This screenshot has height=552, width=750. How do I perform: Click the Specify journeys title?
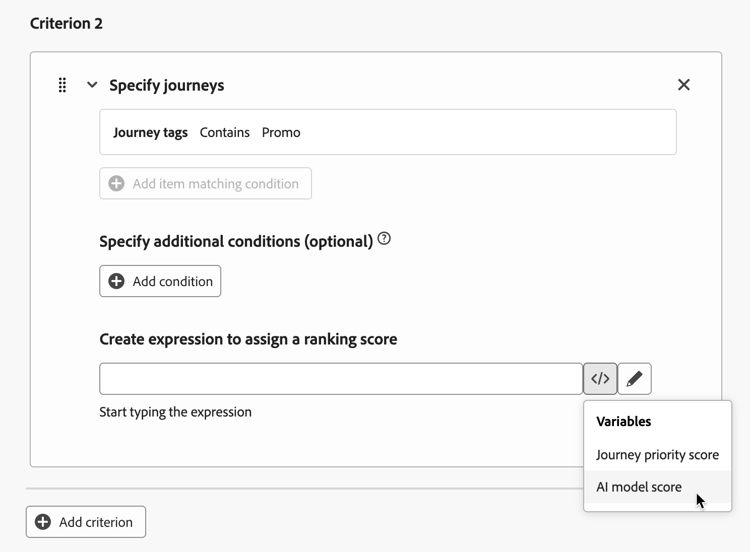(166, 85)
